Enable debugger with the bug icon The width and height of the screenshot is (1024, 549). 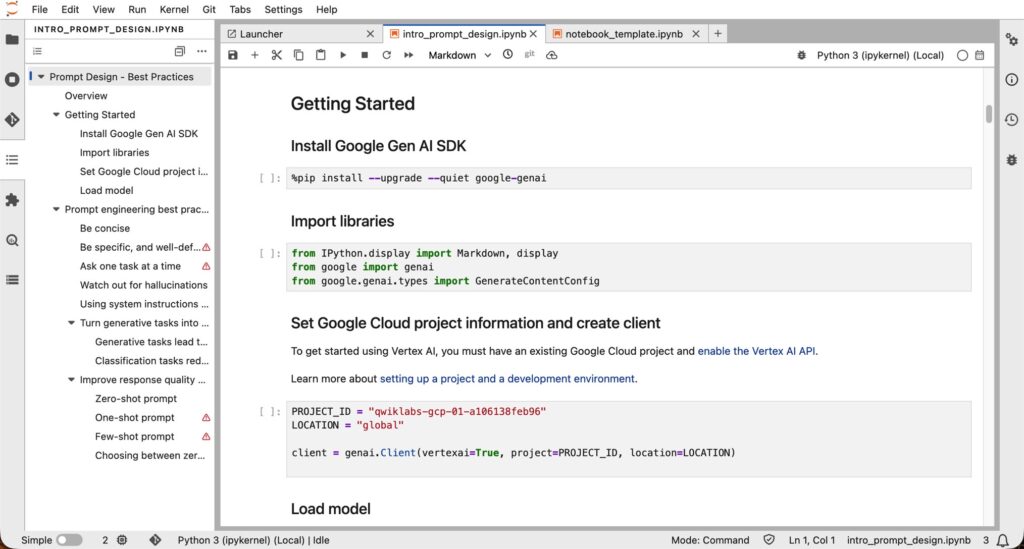pos(801,55)
